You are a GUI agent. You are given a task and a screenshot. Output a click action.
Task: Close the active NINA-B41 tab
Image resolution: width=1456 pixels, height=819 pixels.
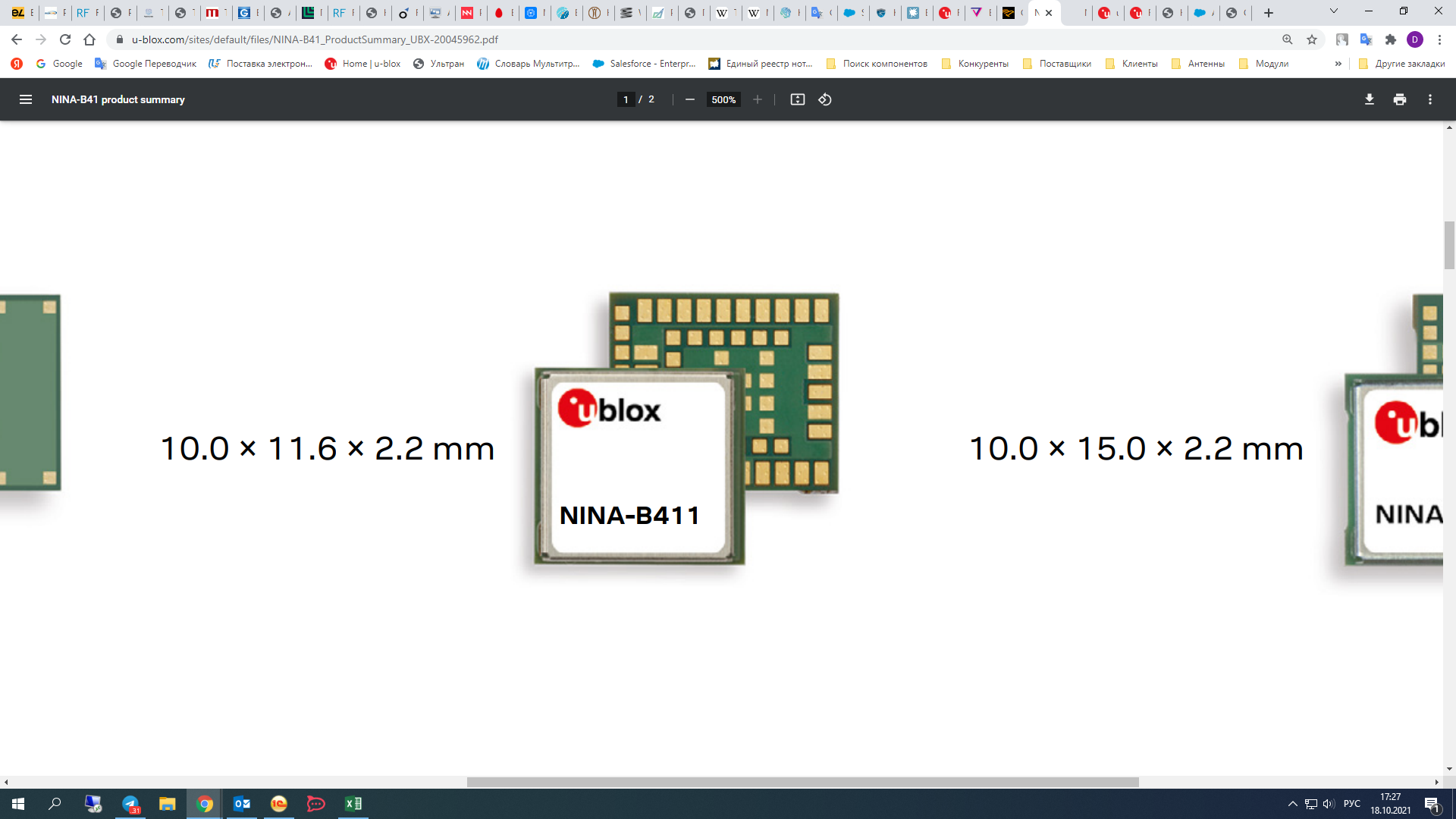[1049, 13]
